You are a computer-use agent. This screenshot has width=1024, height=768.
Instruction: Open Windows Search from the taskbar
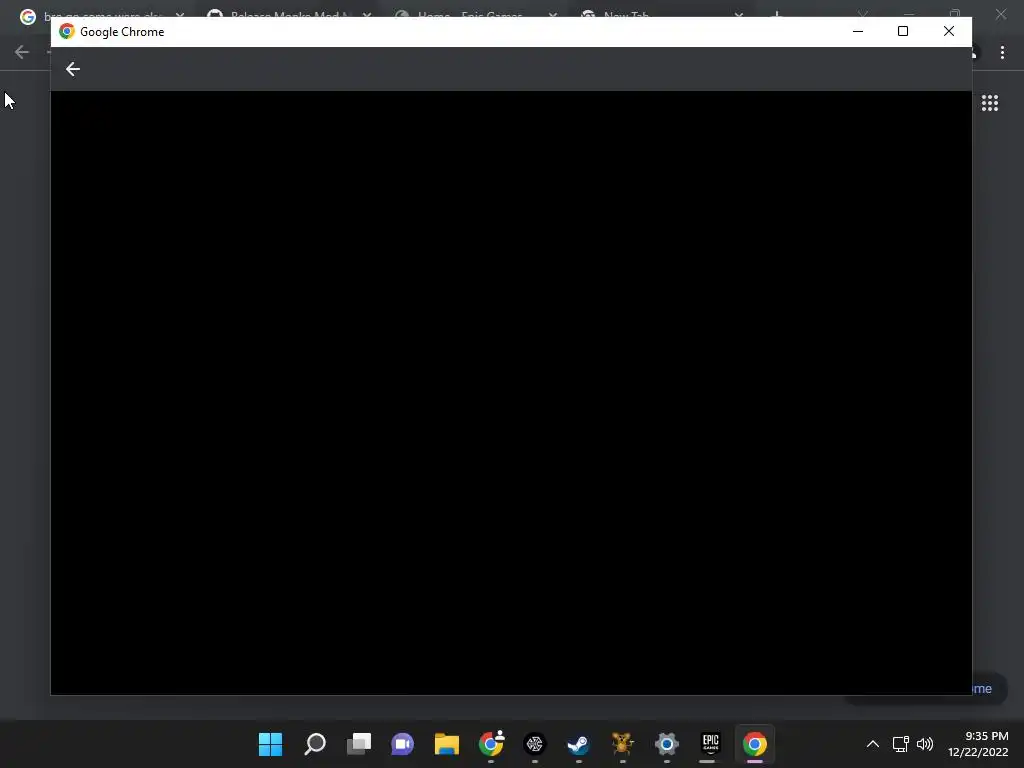[x=315, y=744]
